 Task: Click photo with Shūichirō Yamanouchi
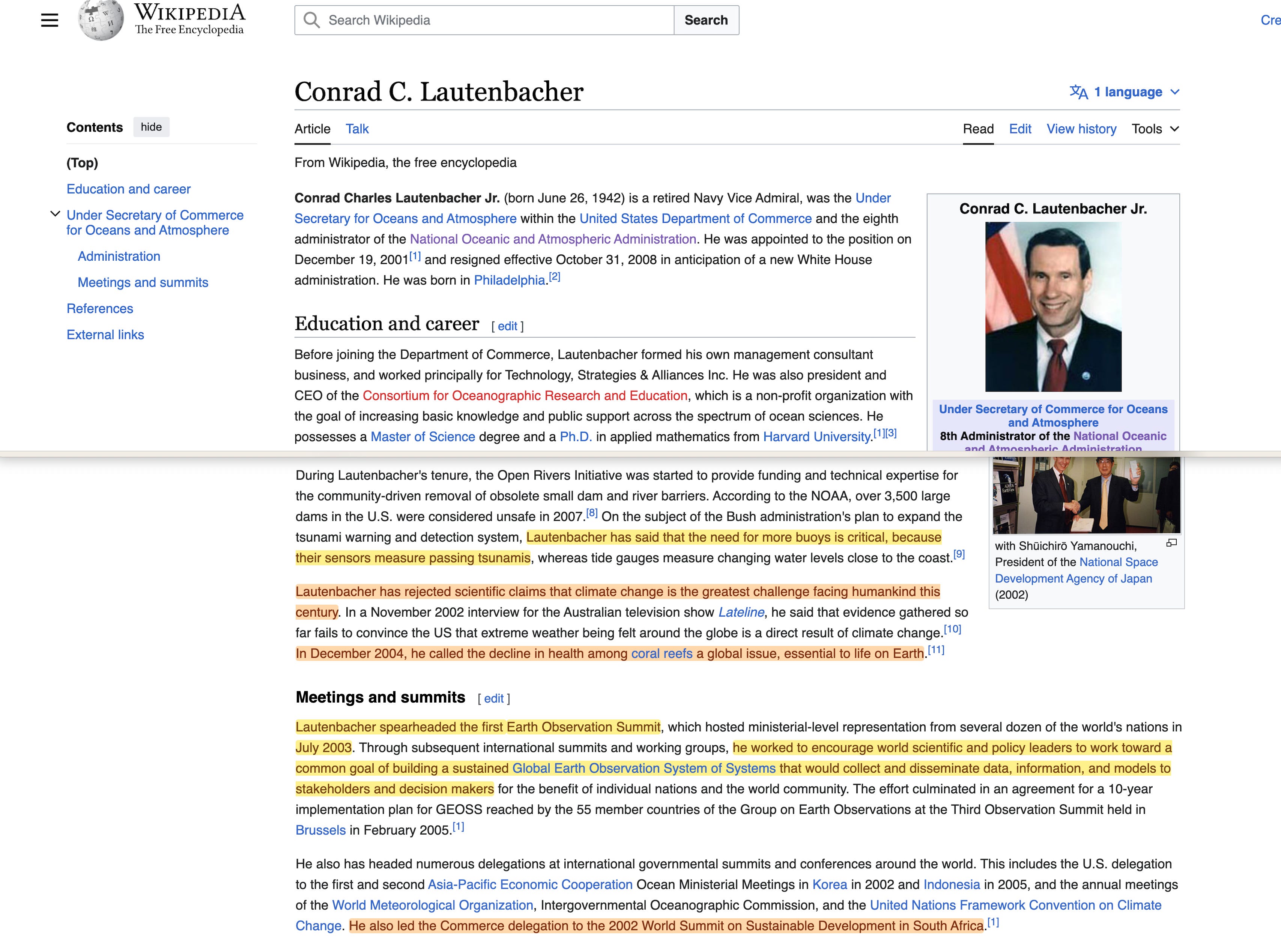click(x=1086, y=495)
